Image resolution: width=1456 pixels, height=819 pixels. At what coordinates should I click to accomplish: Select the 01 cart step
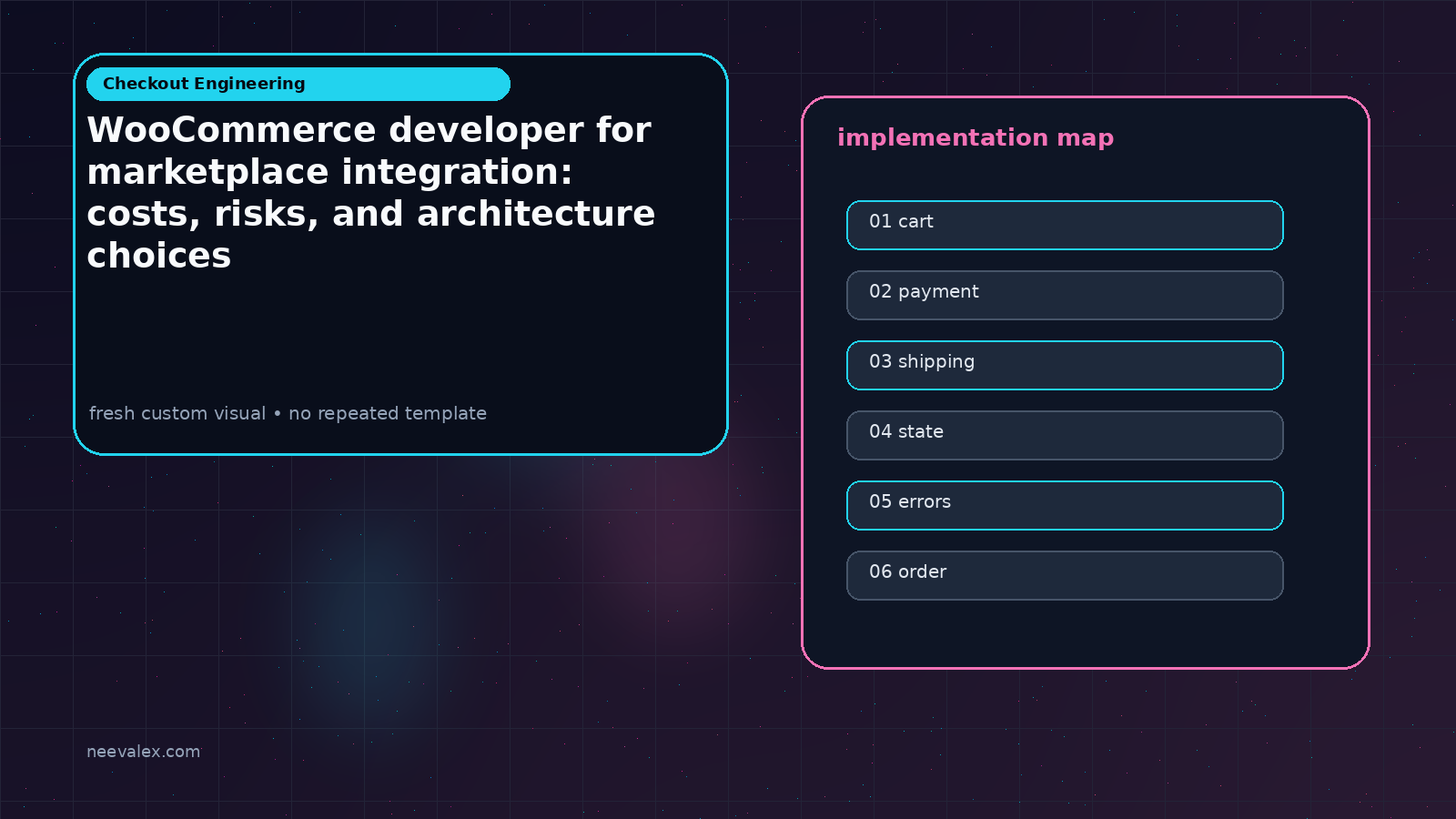tap(1065, 225)
